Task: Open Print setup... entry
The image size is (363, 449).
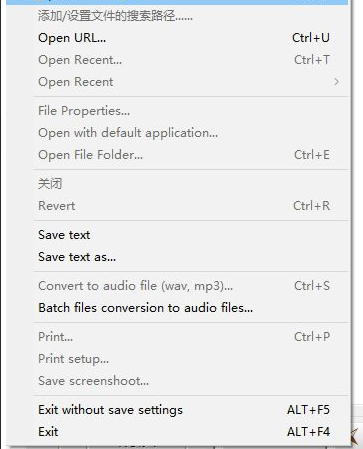Action: click(177, 359)
